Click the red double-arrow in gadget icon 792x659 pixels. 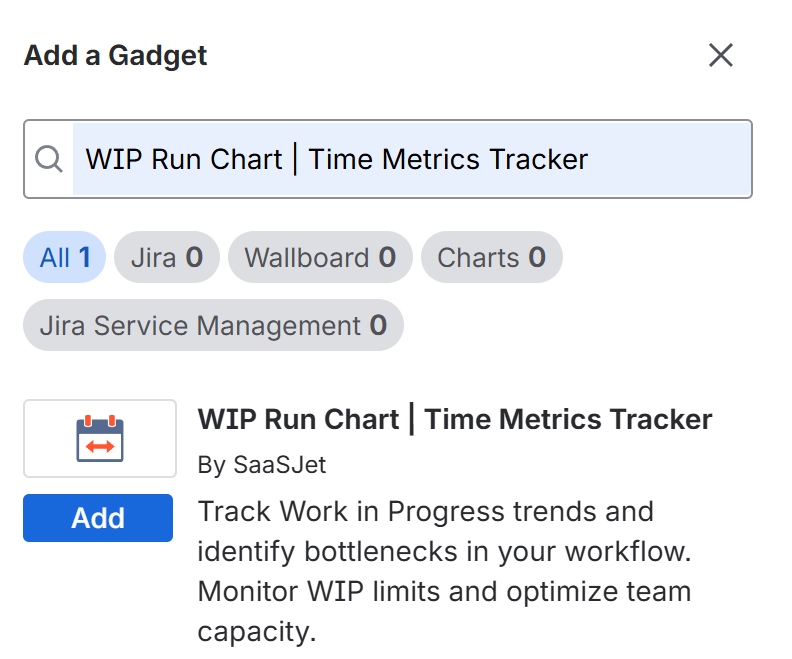pos(100,445)
